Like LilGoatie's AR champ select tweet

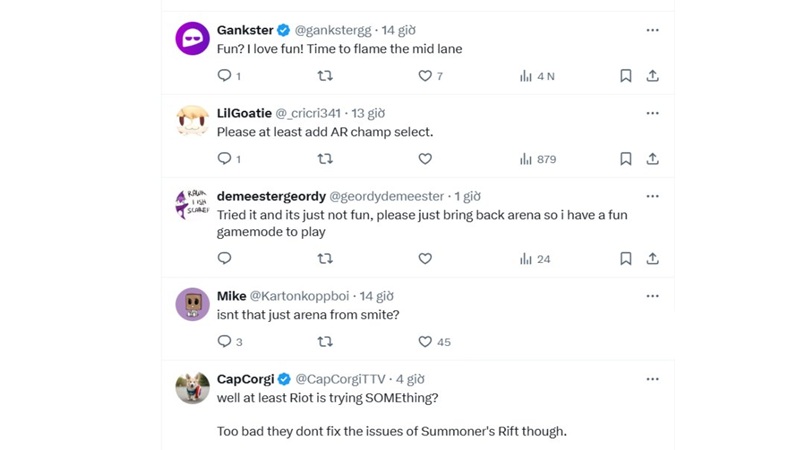click(x=425, y=159)
